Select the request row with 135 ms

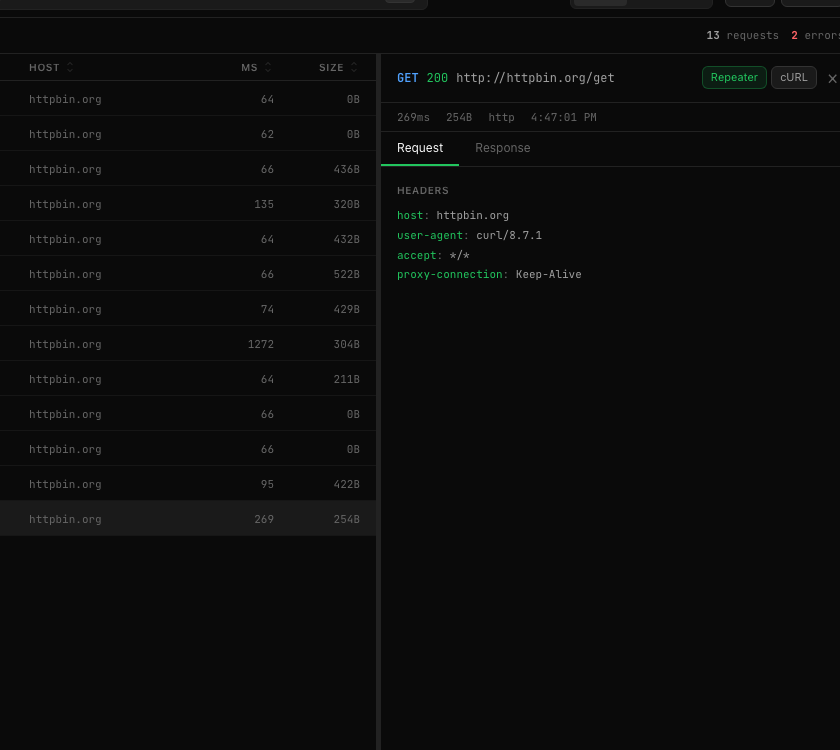pos(188,204)
